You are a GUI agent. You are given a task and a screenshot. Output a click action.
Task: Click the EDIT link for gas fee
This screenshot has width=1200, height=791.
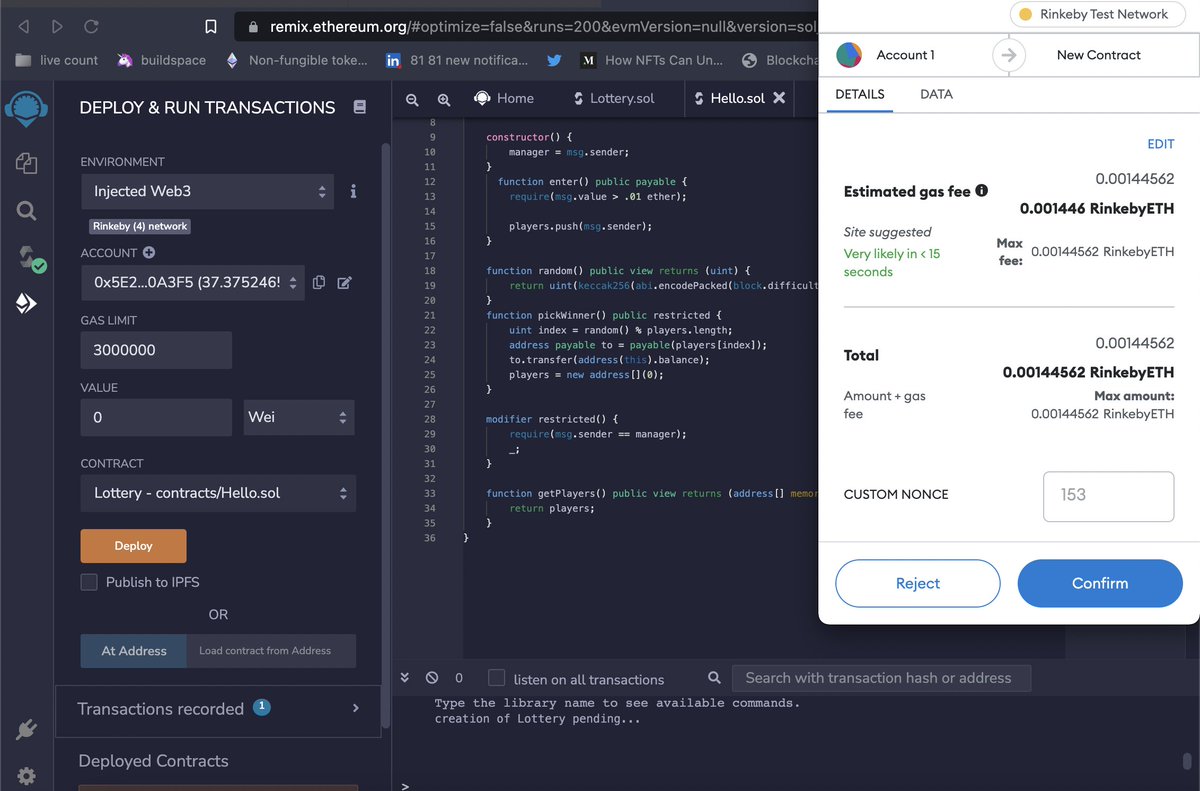point(1160,143)
